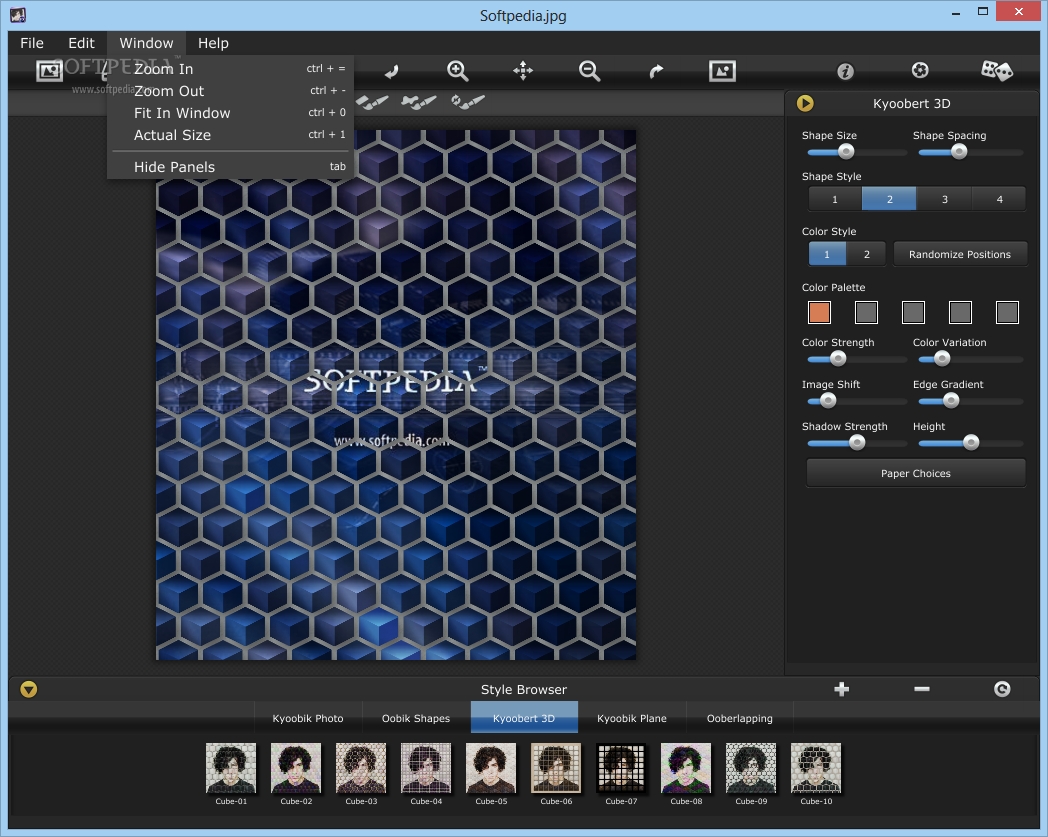The height and width of the screenshot is (837, 1048).
Task: Select Shape Style option 3
Action: tap(944, 199)
